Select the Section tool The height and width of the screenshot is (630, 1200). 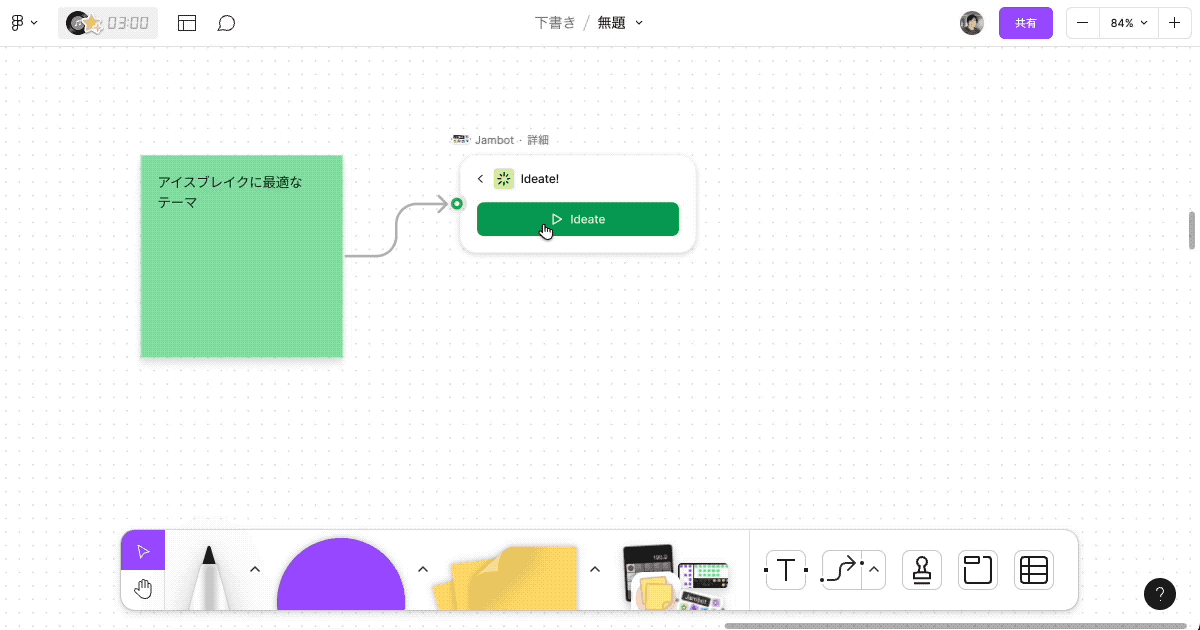pos(977,570)
